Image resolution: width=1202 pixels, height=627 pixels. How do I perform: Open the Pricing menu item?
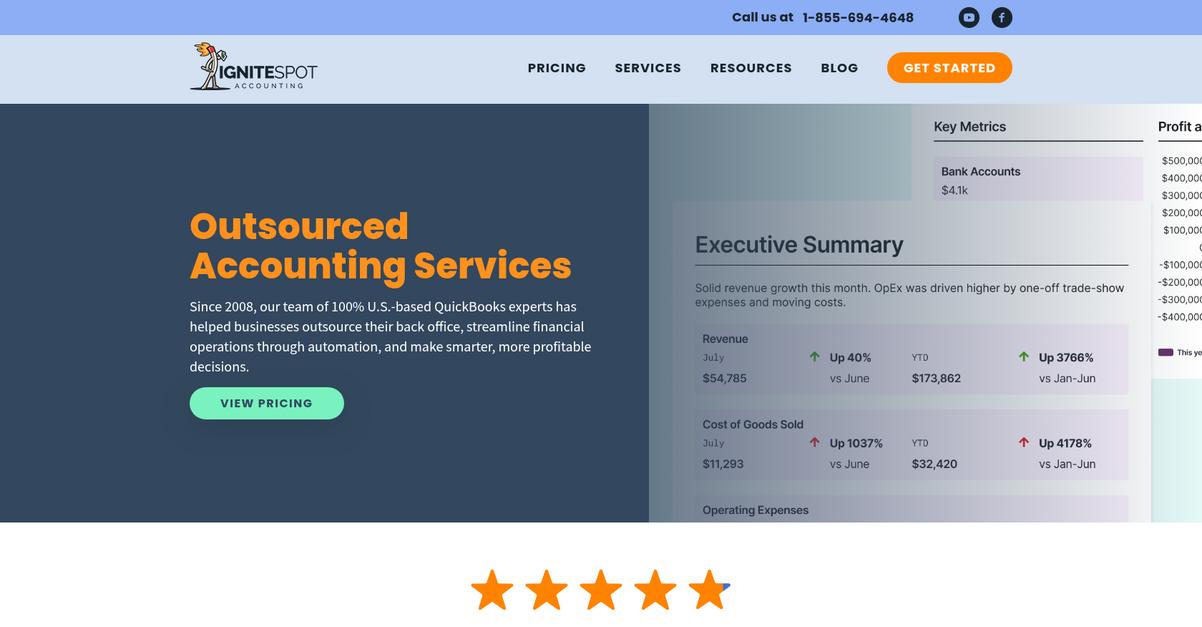pos(557,68)
